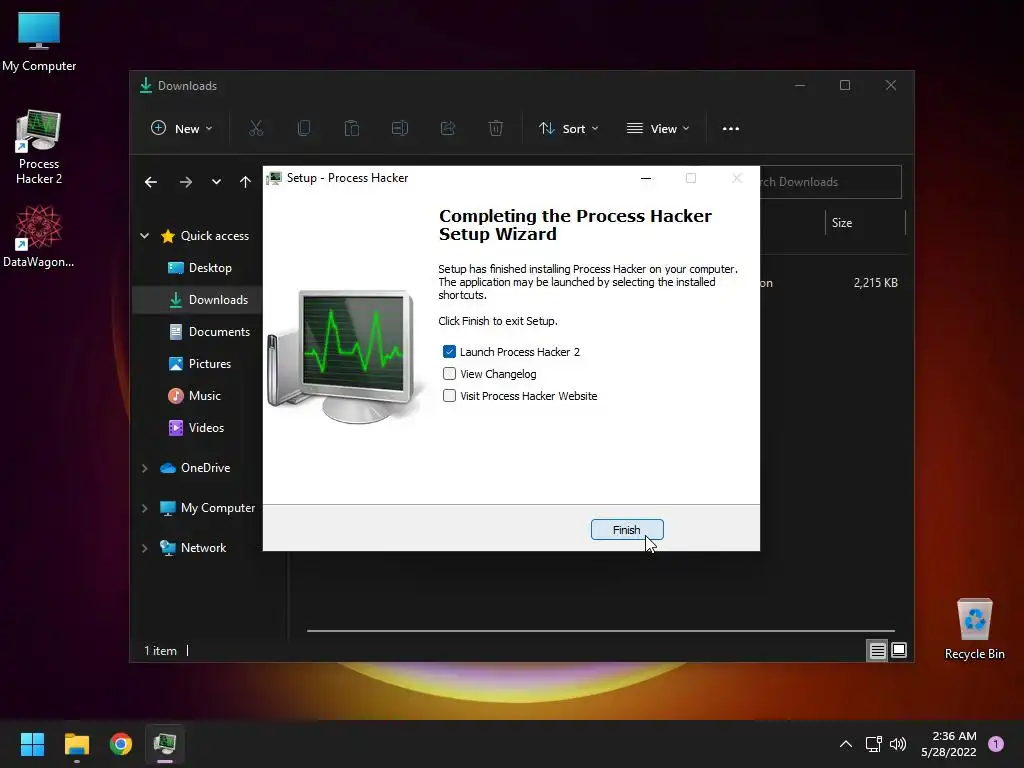This screenshot has height=768, width=1024.
Task: Click the horizontal scrollbar in Downloads
Action: tap(601, 631)
